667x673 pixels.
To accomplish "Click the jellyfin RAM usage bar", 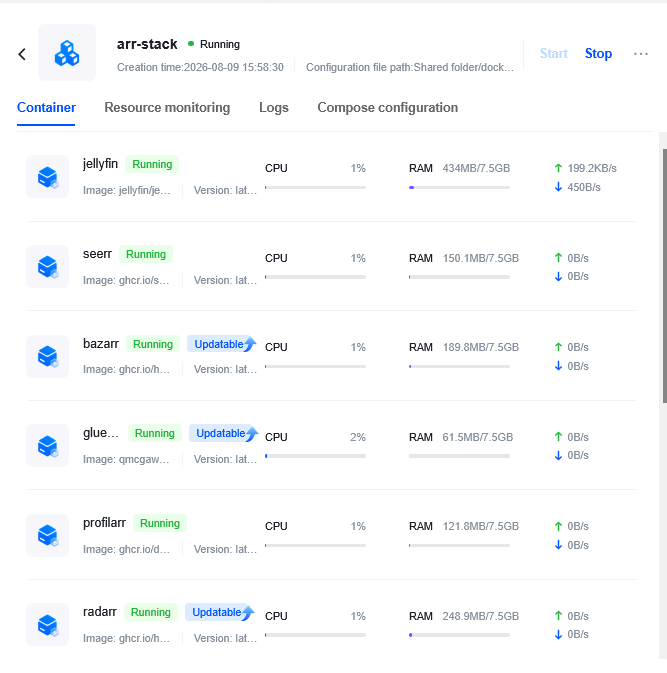I will (x=459, y=188).
